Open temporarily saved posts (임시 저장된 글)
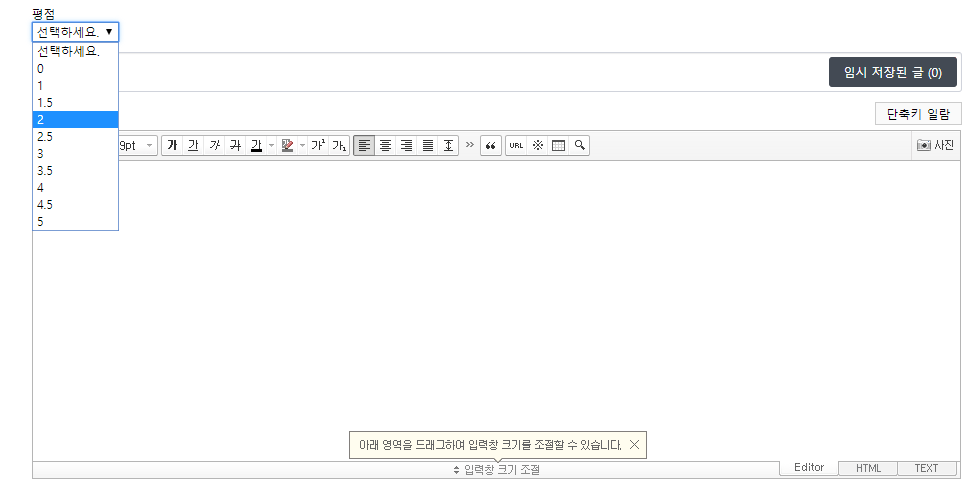This screenshot has width=975, height=487. point(893,73)
